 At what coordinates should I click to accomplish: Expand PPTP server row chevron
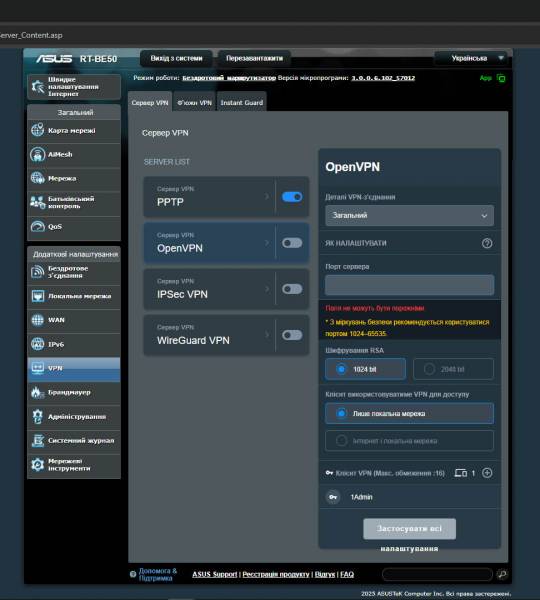pyautogui.click(x=267, y=196)
